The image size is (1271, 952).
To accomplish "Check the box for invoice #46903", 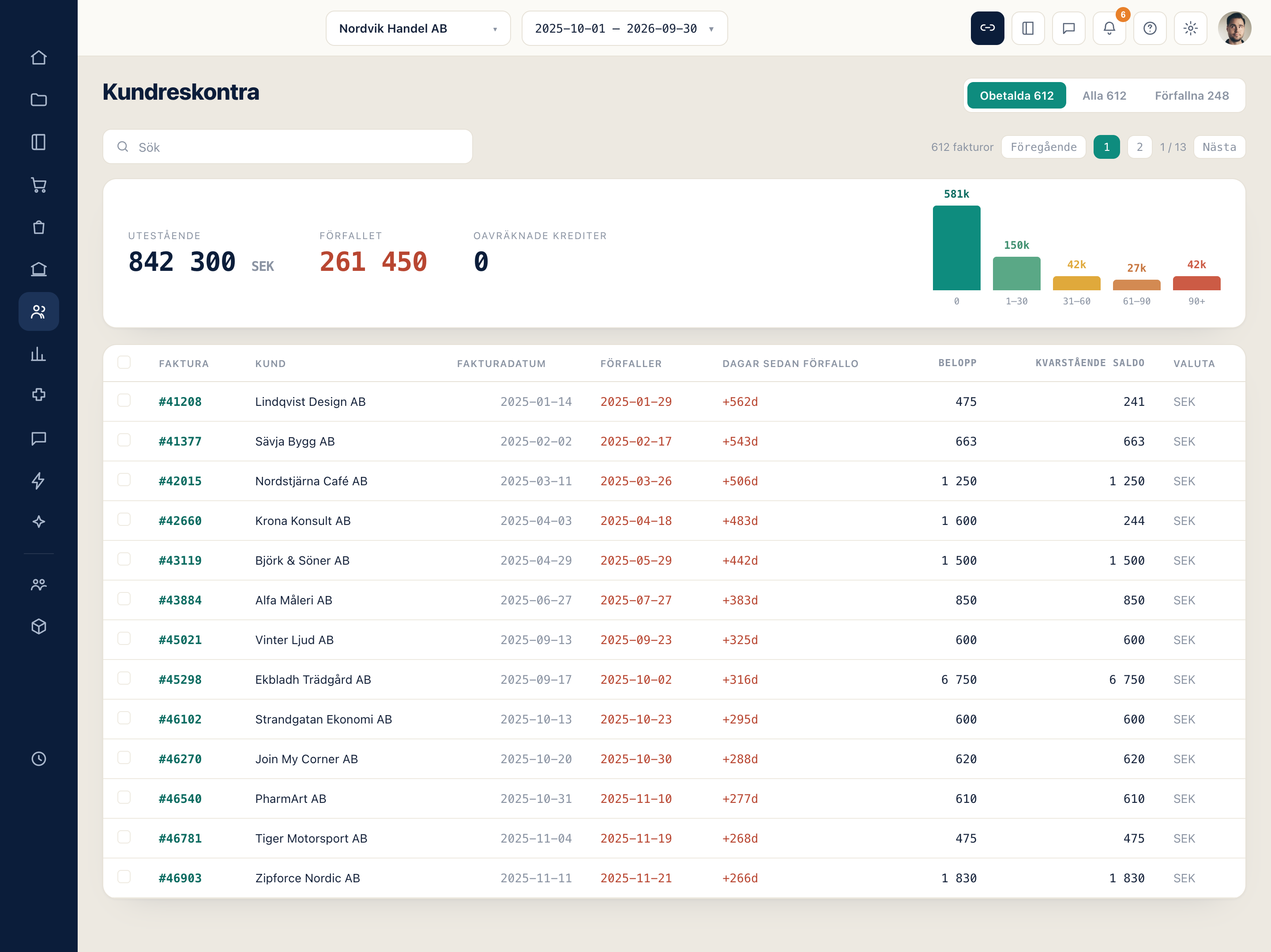I will [x=124, y=876].
